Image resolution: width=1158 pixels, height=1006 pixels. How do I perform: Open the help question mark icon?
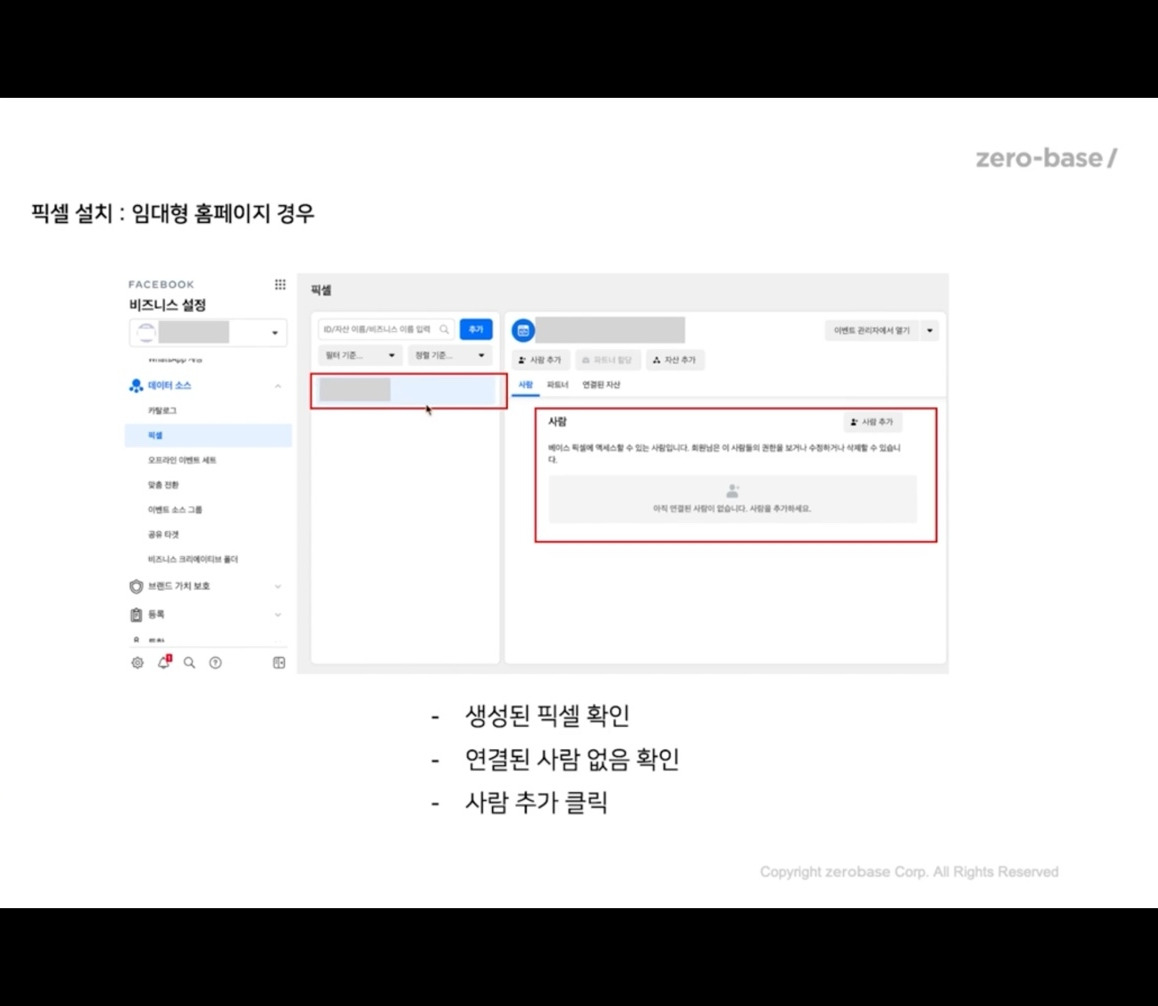click(216, 663)
